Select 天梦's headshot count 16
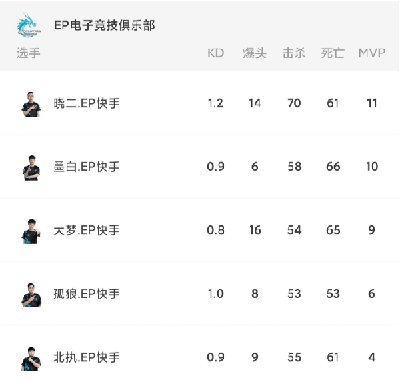Image resolution: width=400 pixels, height=382 pixels. click(x=255, y=230)
